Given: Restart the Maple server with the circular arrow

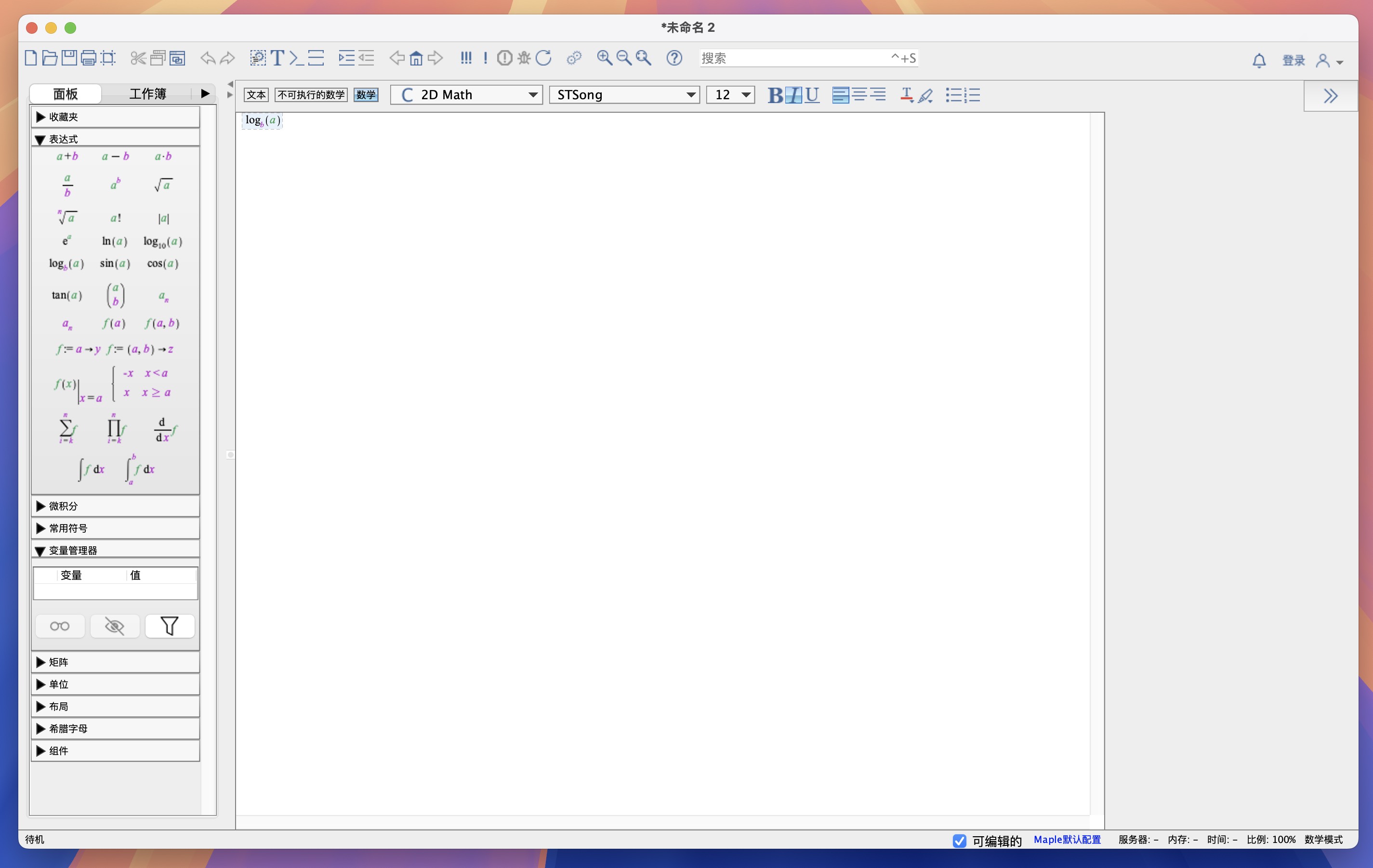Looking at the screenshot, I should [543, 58].
